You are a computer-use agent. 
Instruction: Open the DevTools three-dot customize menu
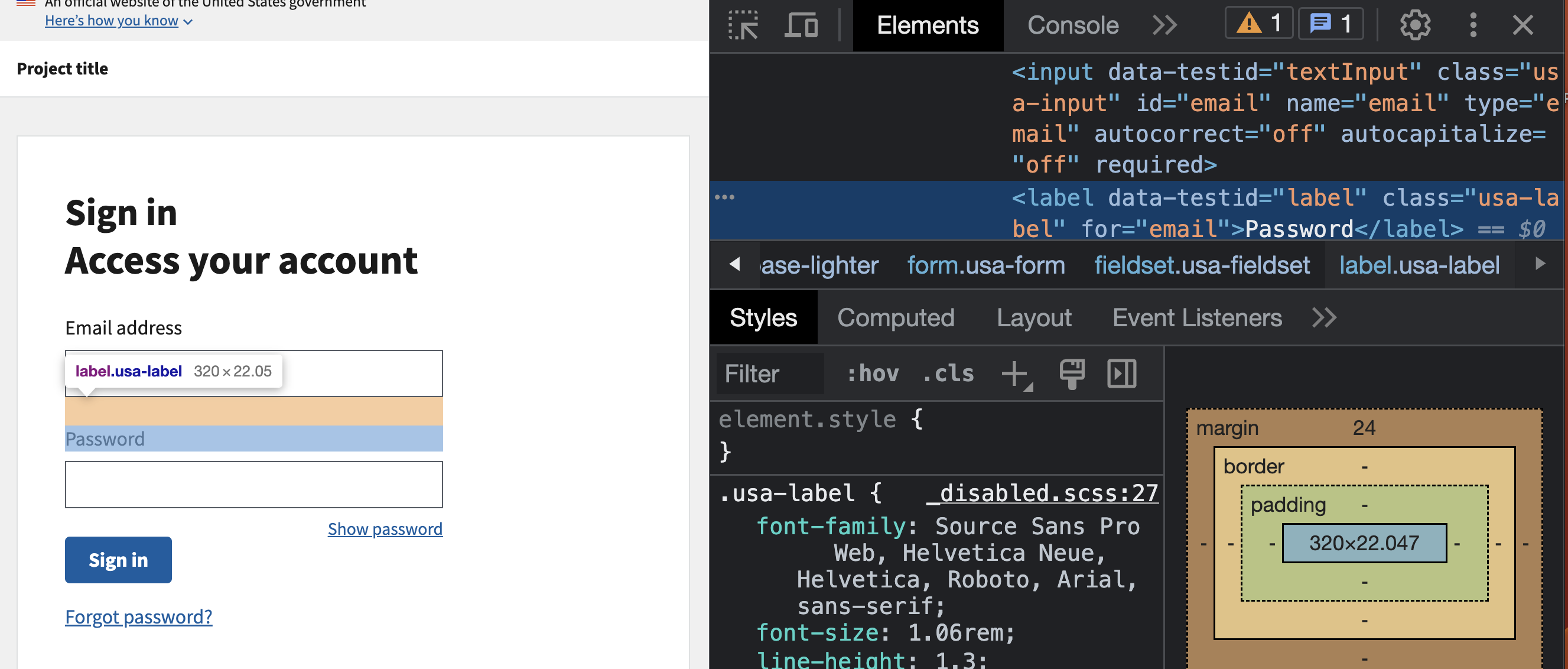point(1472,25)
